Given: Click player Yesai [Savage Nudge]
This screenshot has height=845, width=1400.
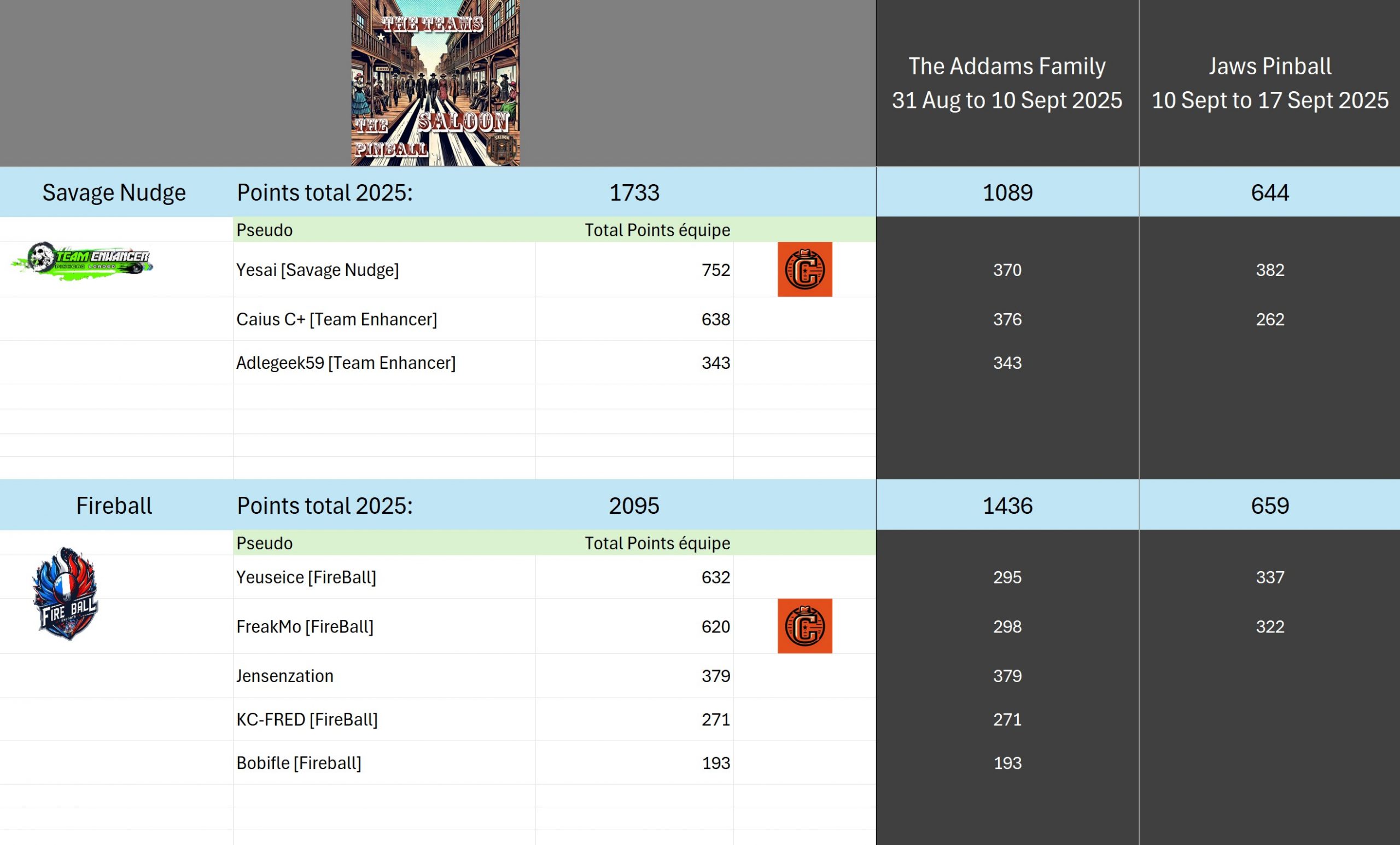Looking at the screenshot, I should [318, 270].
